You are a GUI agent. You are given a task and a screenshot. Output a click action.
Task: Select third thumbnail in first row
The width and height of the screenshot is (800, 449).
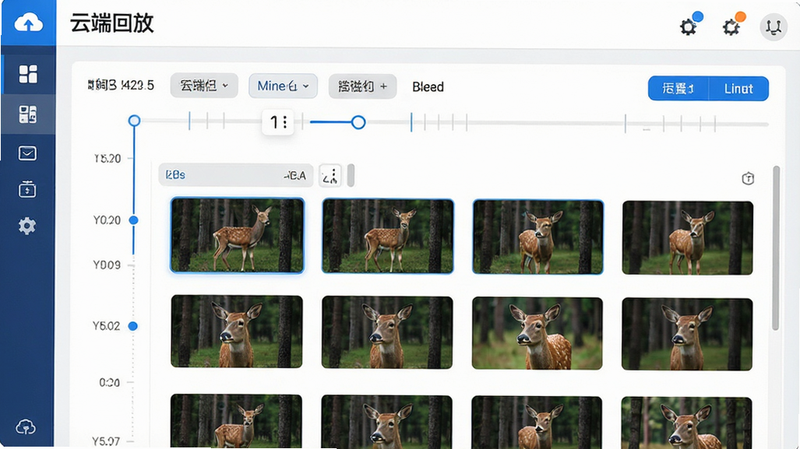538,237
